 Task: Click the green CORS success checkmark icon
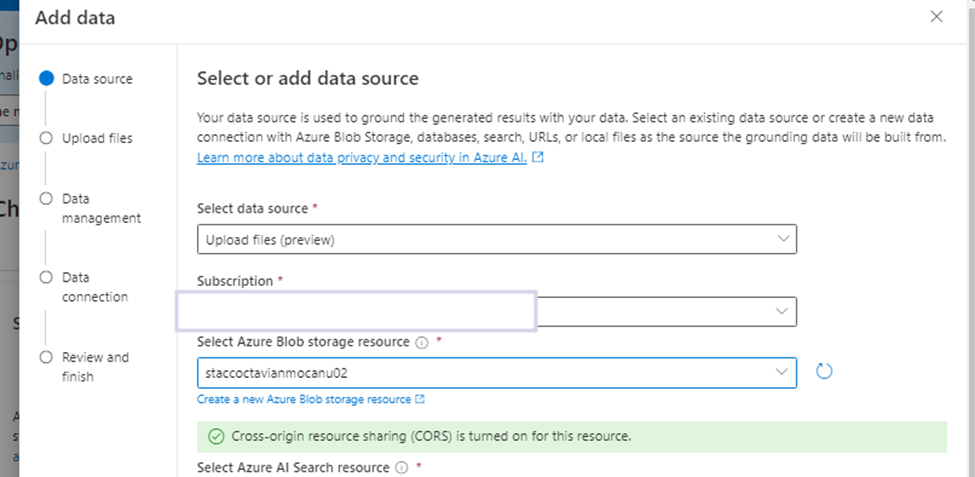[215, 436]
